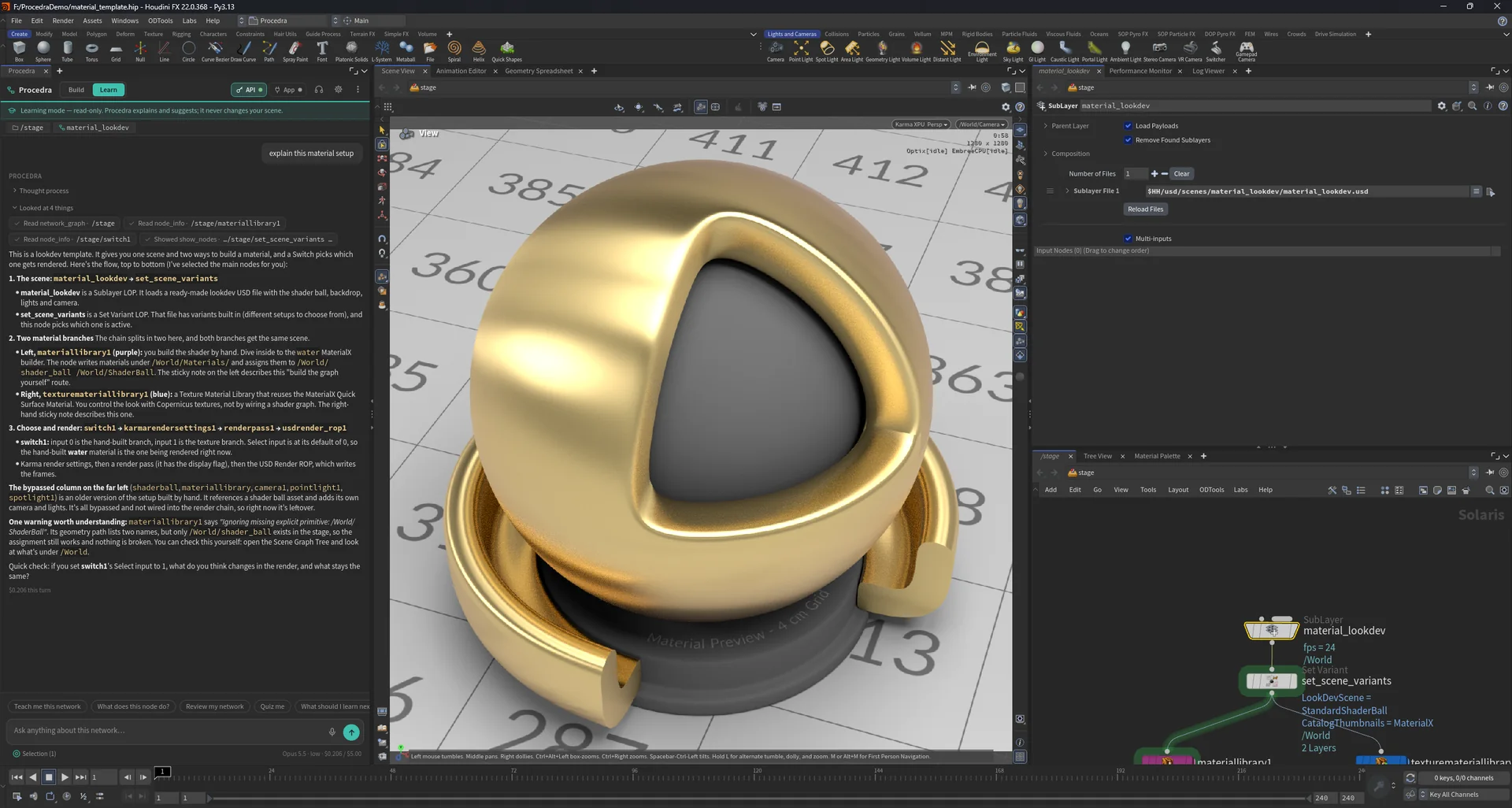Add a Portal Light from the shelf
Screen dimensions: 1512x808
click(1095, 51)
